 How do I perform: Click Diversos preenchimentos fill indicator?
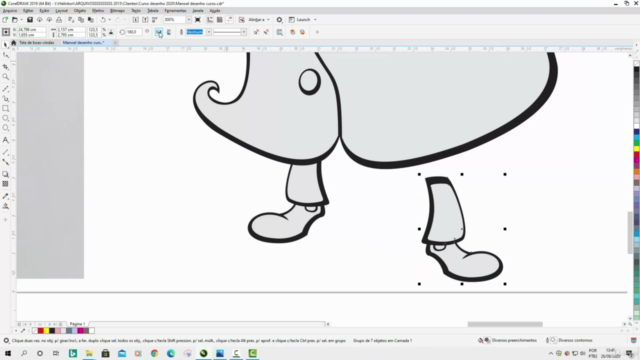507,340
